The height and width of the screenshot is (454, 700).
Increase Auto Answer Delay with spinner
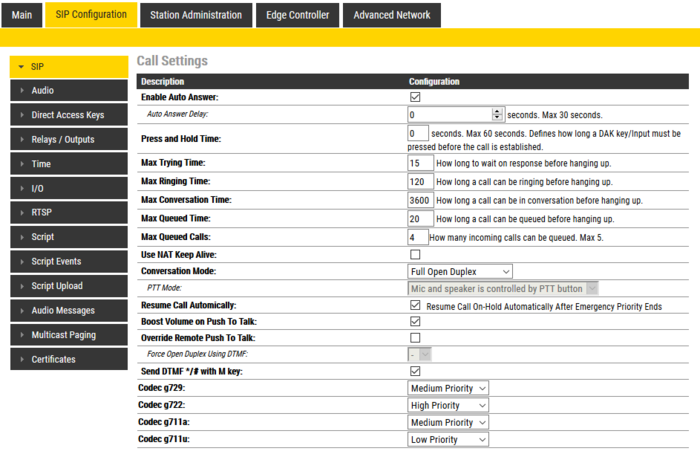(497, 111)
